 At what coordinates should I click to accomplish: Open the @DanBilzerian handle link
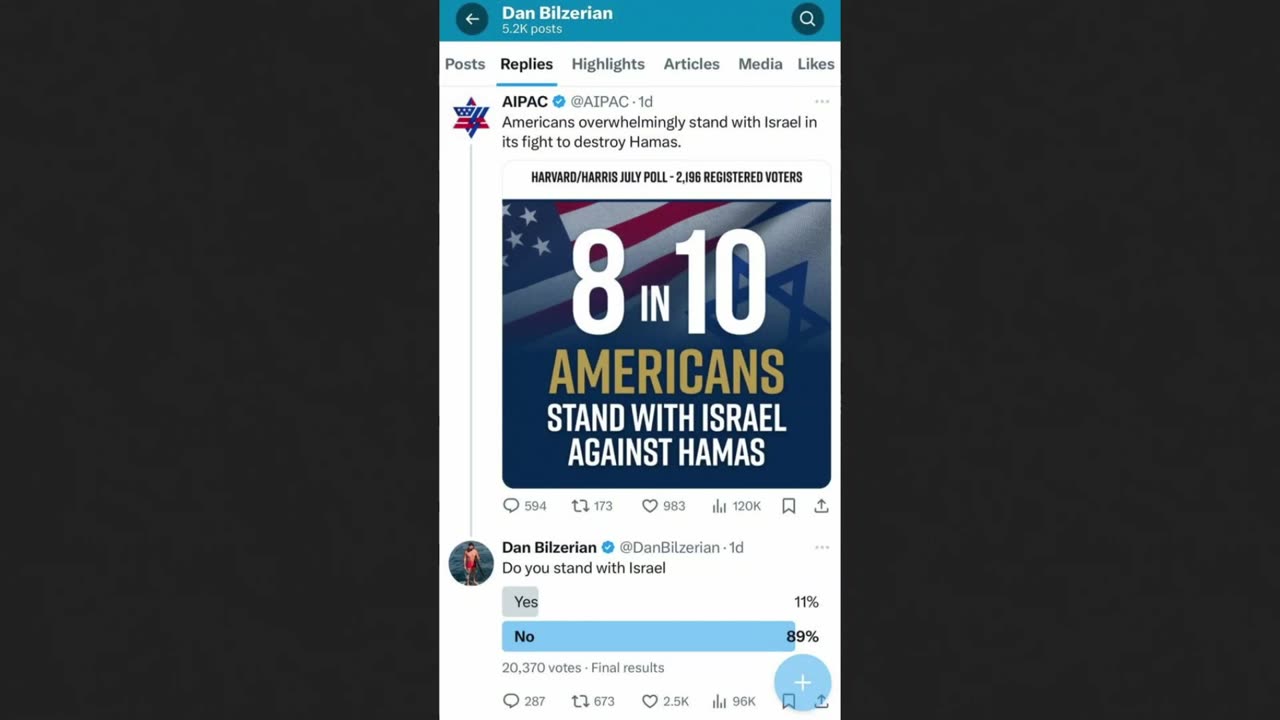pos(670,548)
